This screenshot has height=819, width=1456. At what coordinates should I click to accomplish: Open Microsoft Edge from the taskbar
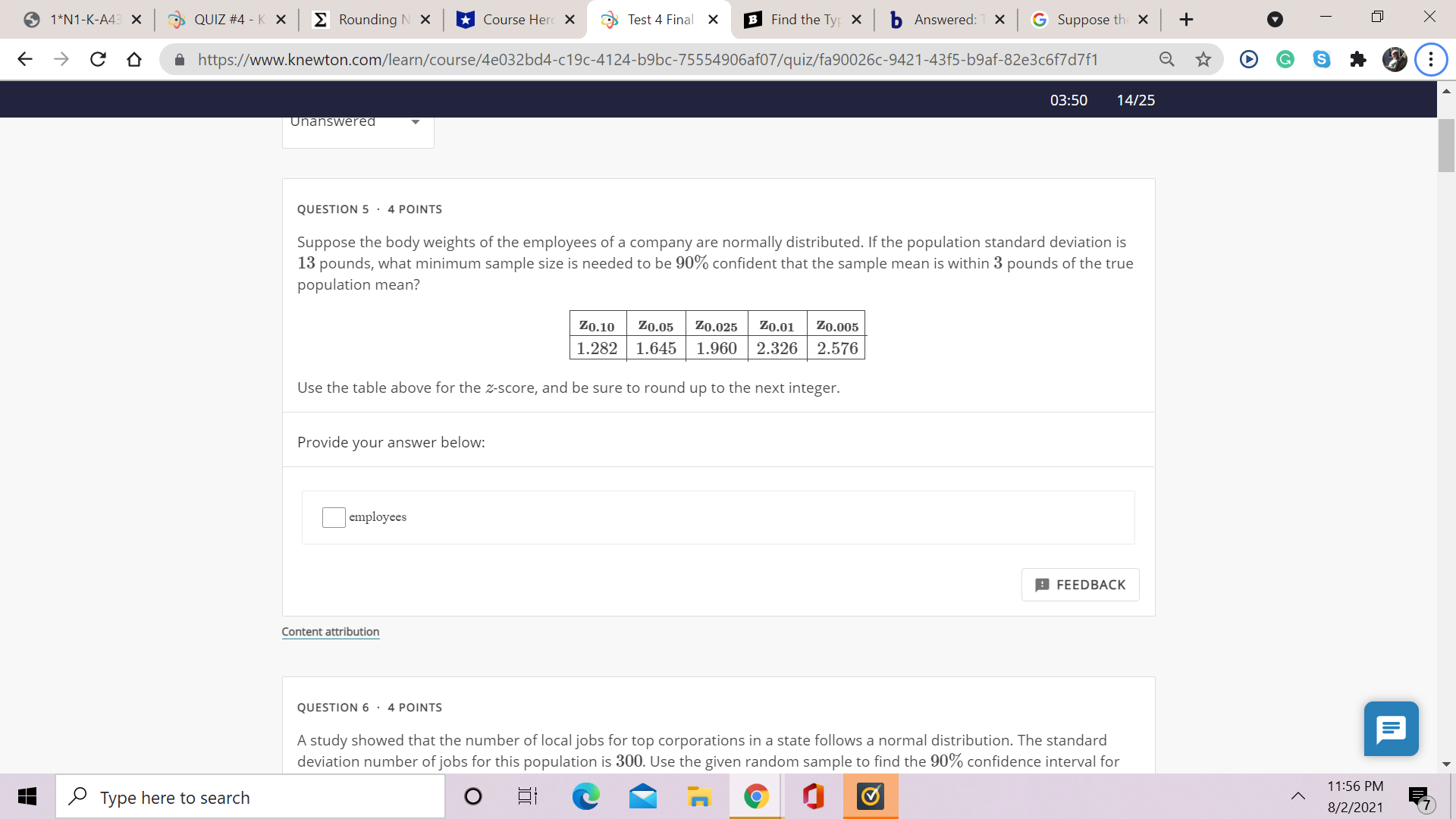(585, 796)
